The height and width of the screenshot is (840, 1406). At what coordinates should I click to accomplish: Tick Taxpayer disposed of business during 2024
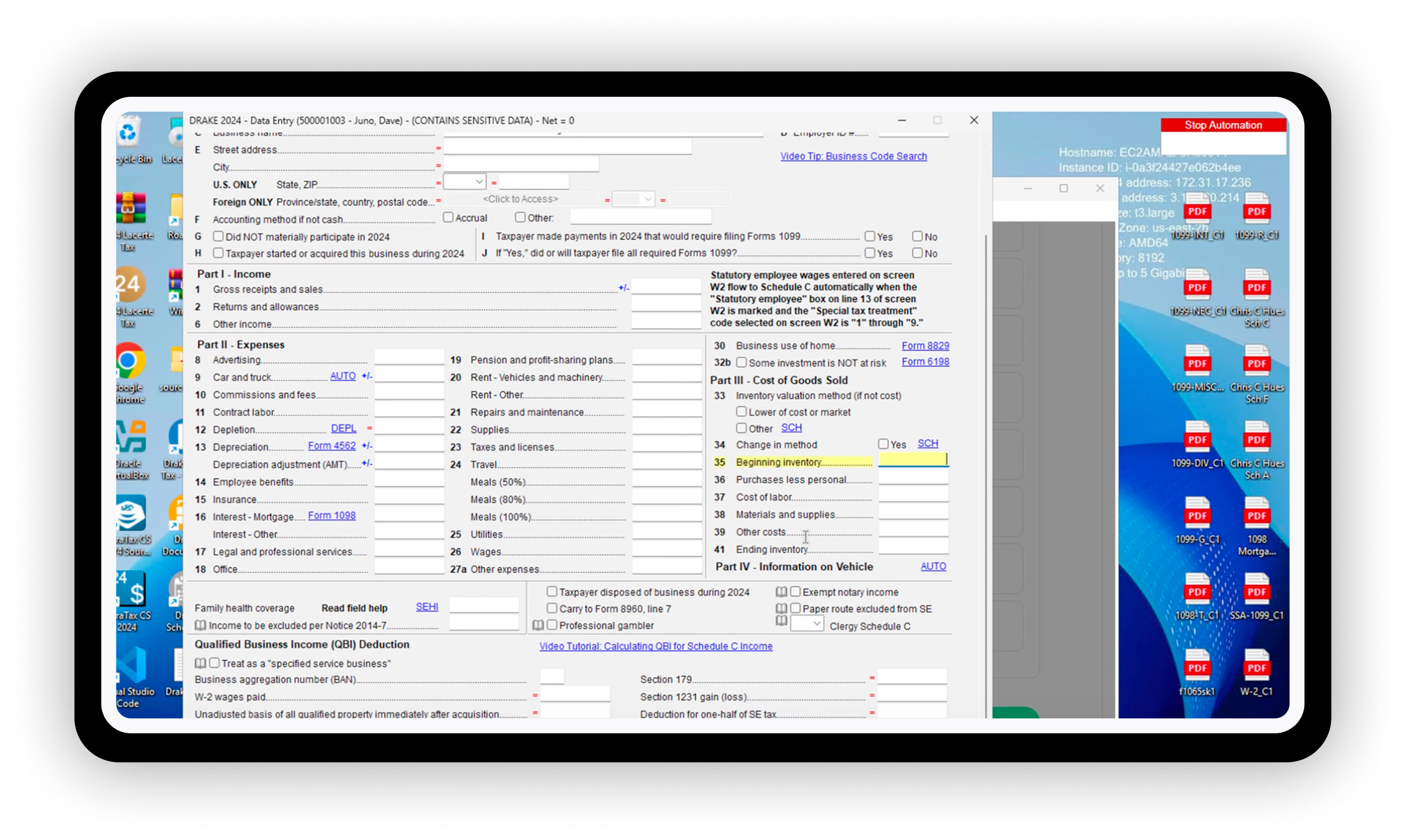tap(552, 592)
